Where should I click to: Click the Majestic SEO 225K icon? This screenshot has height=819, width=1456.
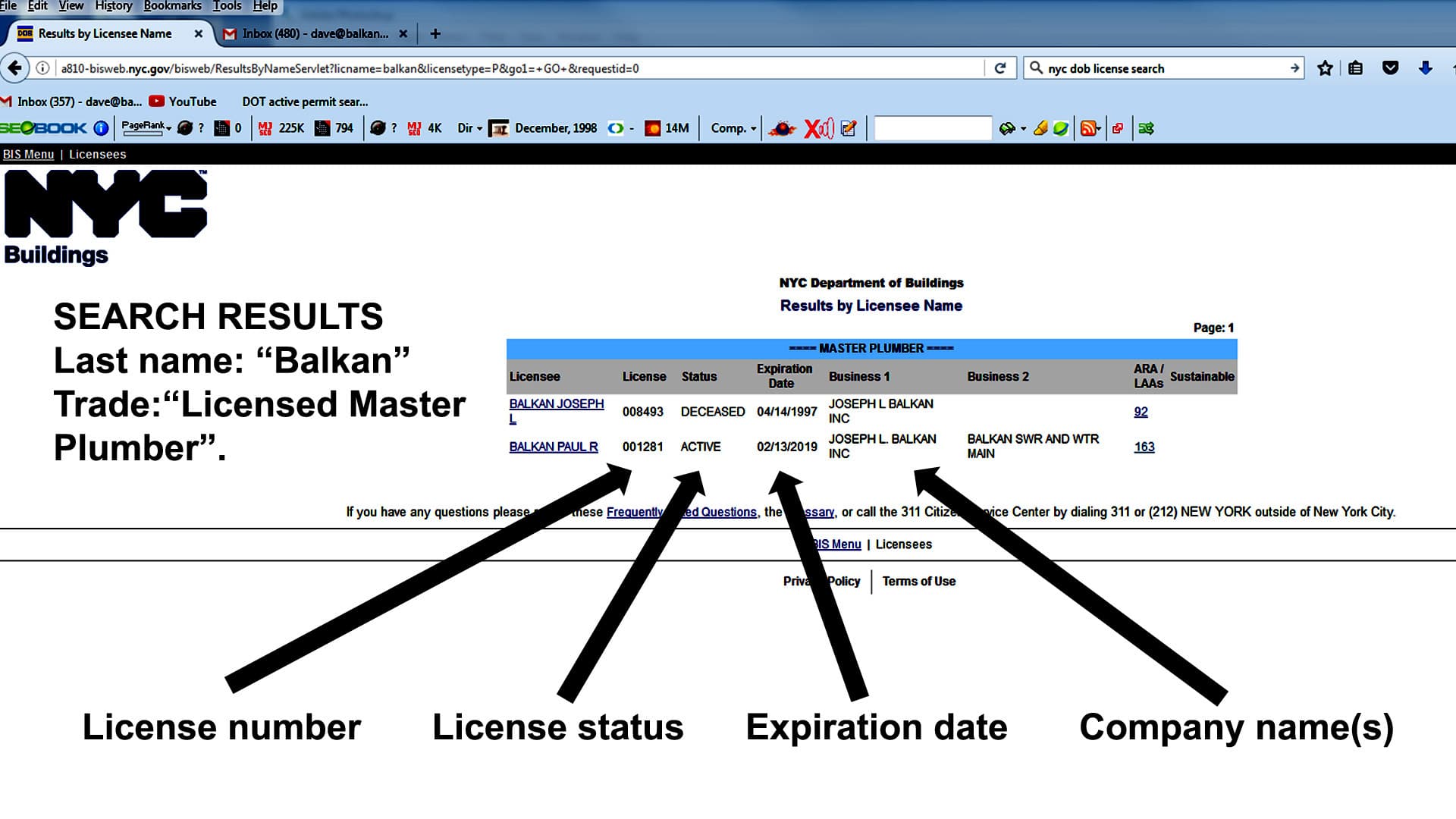coord(265,128)
